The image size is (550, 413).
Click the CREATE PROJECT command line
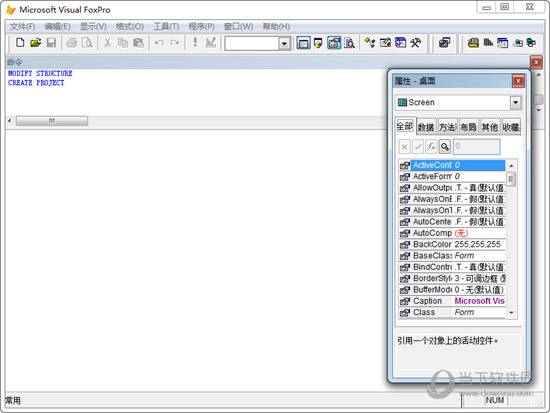tap(36, 83)
